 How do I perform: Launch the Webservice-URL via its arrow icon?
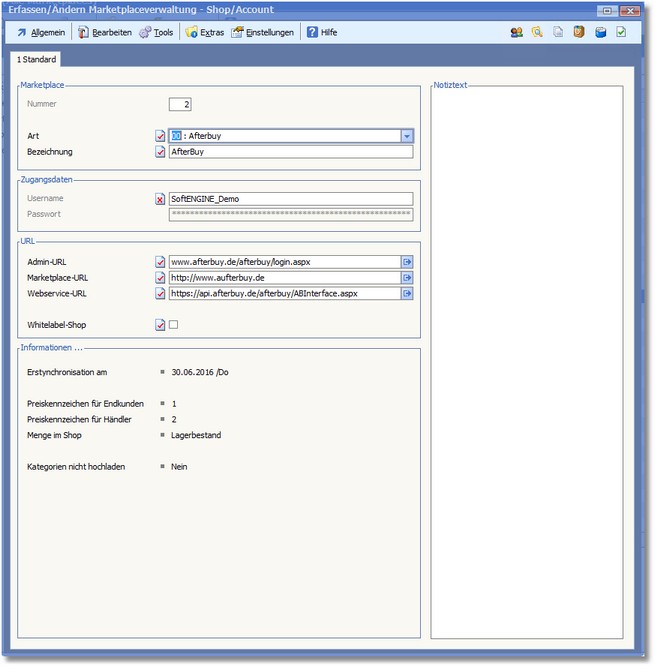(407, 294)
